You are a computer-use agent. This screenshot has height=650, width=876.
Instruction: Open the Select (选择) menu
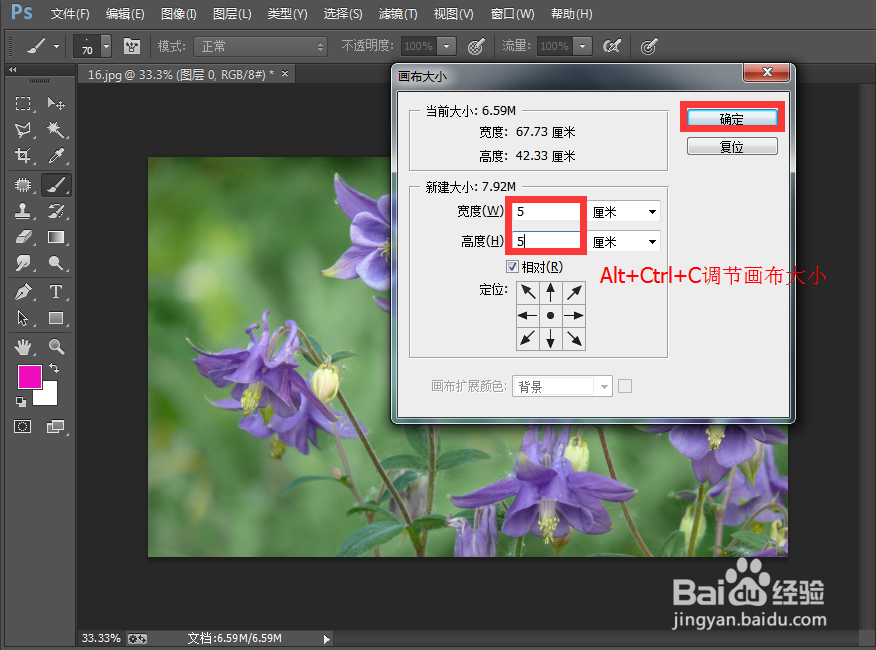tap(342, 14)
